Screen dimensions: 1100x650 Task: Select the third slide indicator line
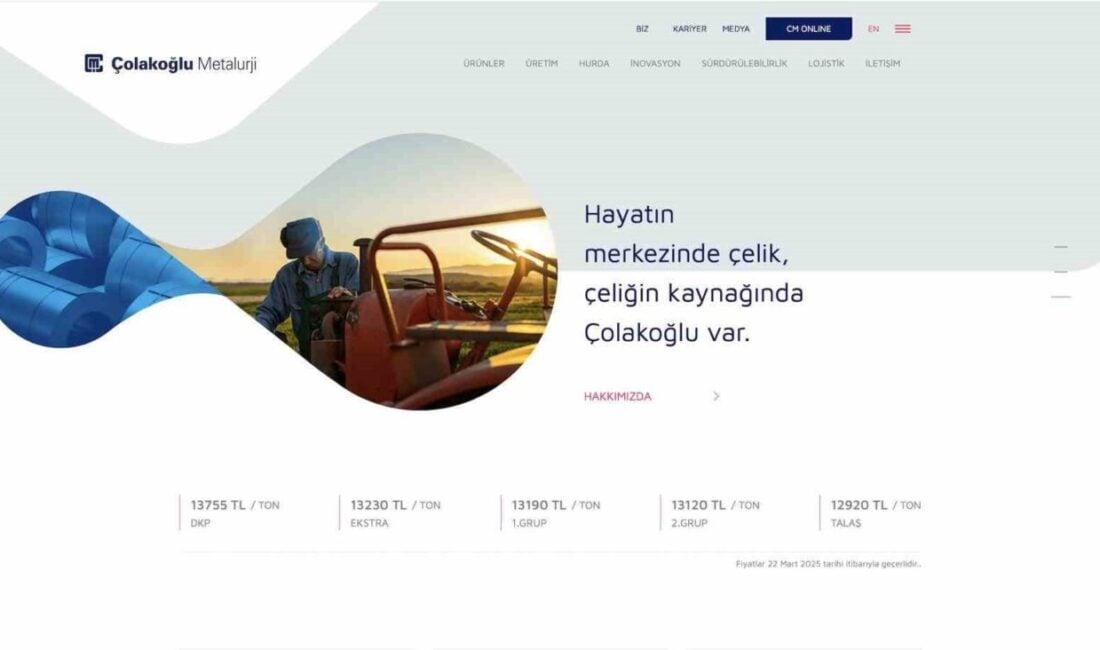(1061, 297)
